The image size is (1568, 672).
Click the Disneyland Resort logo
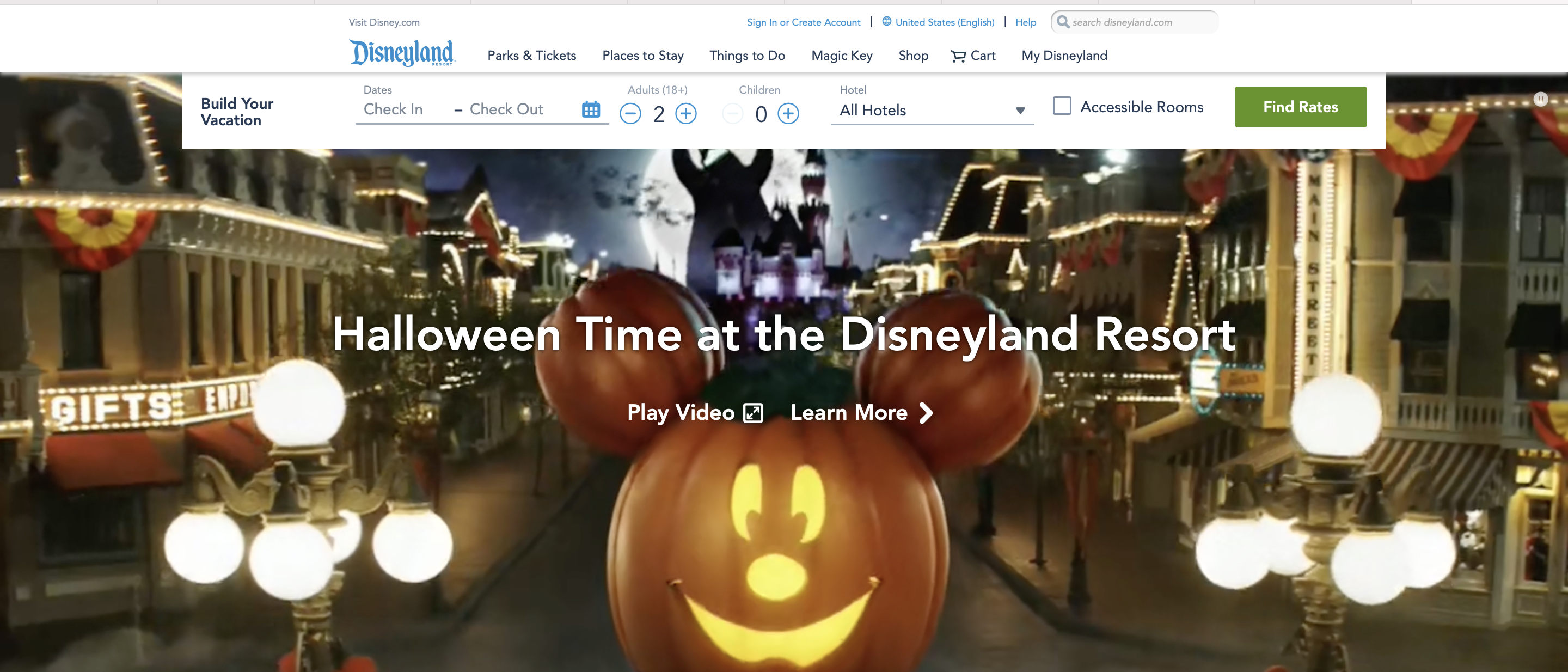click(x=402, y=53)
